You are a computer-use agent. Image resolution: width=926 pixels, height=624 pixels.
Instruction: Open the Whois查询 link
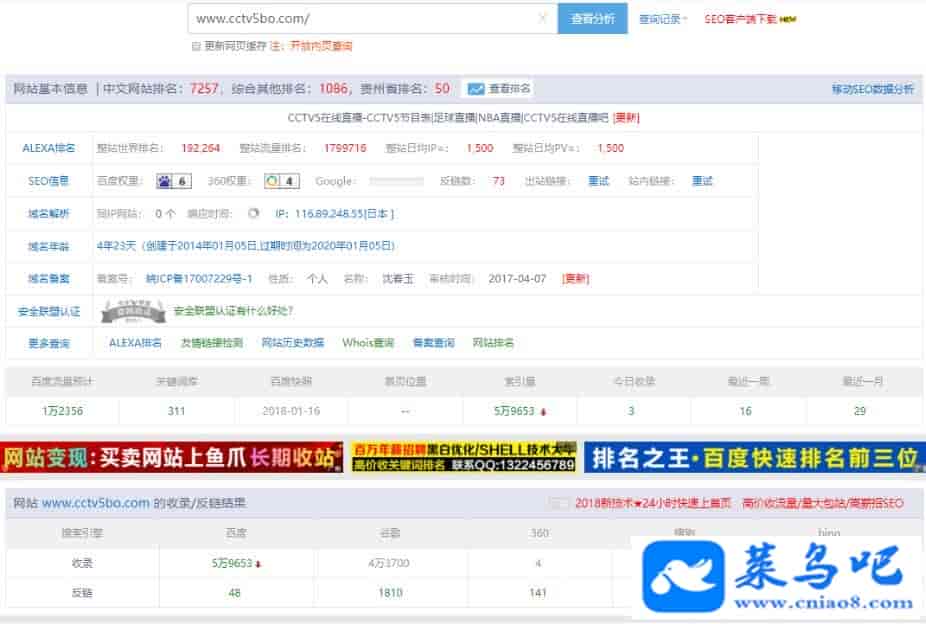pyautogui.click(x=368, y=343)
